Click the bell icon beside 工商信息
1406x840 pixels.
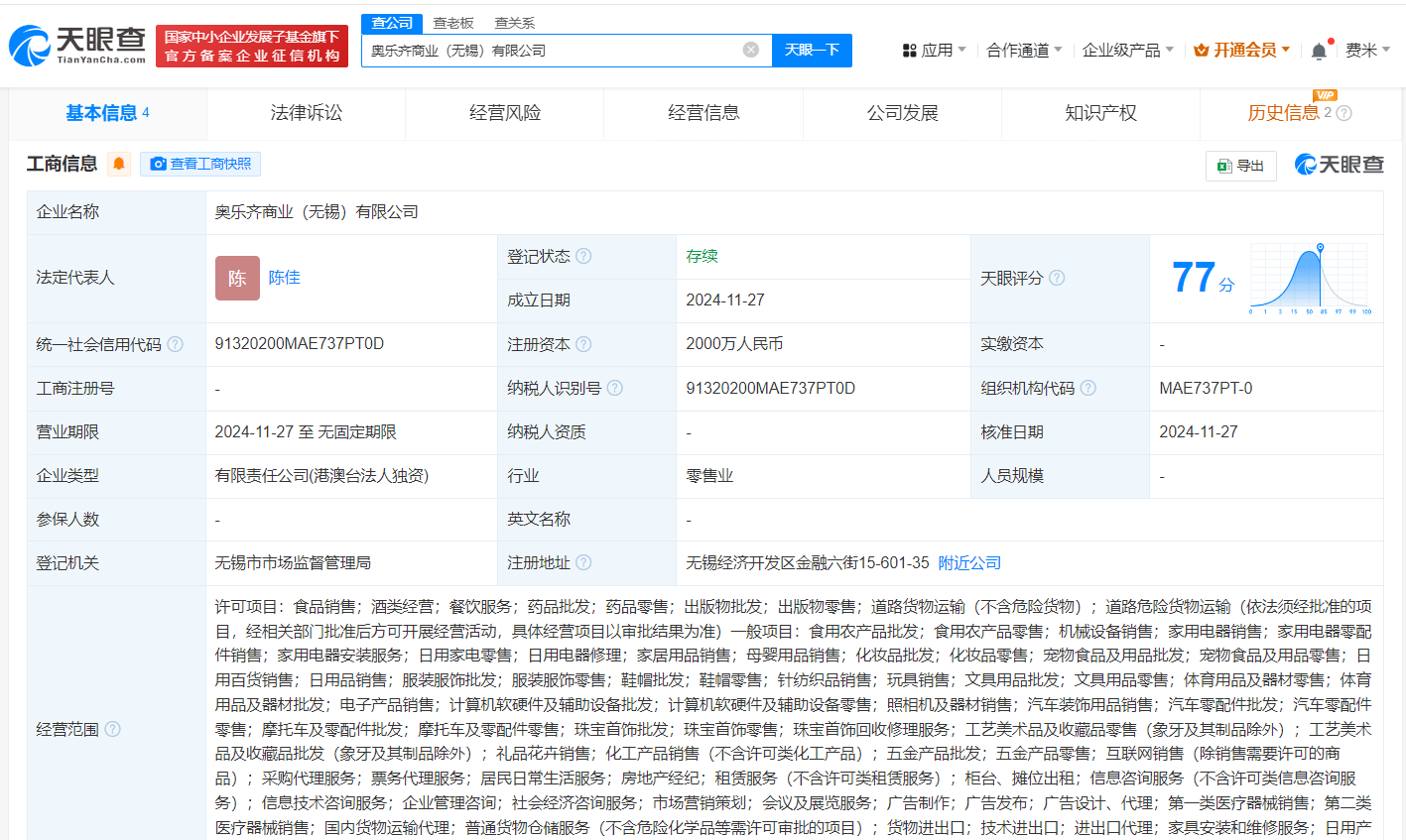[119, 164]
